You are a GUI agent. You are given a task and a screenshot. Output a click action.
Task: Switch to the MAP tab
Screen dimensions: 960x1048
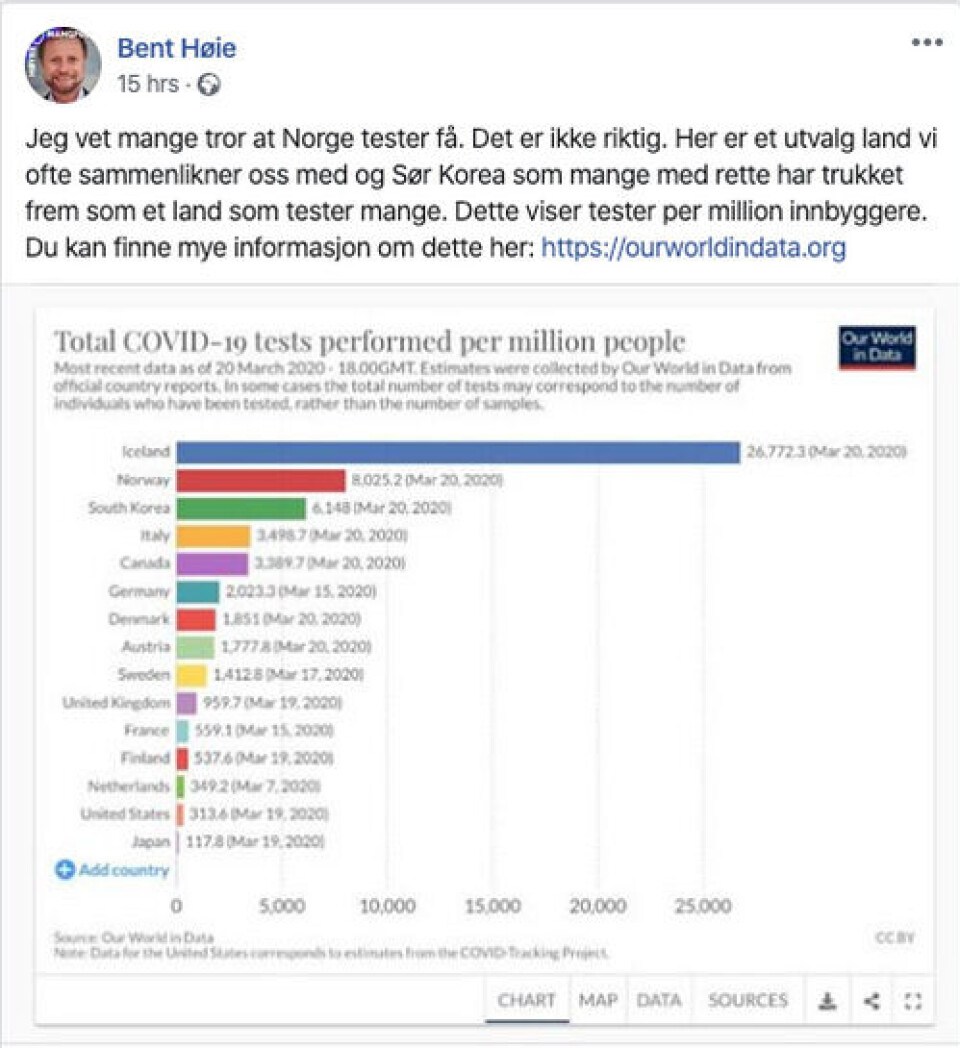pyautogui.click(x=598, y=1000)
